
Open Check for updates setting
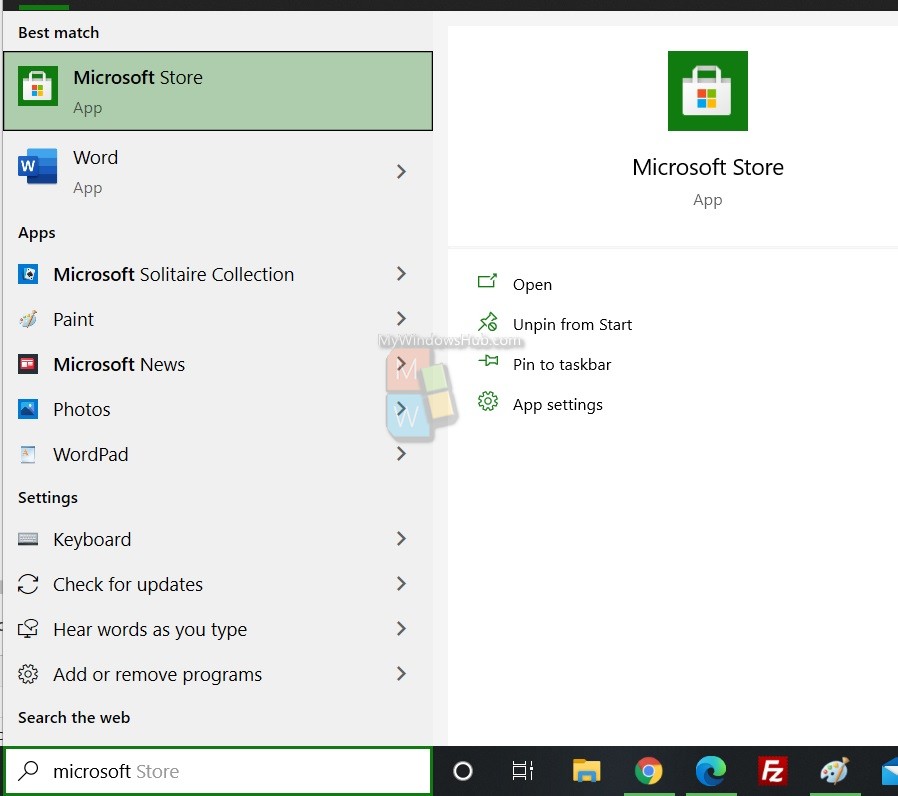click(218, 584)
